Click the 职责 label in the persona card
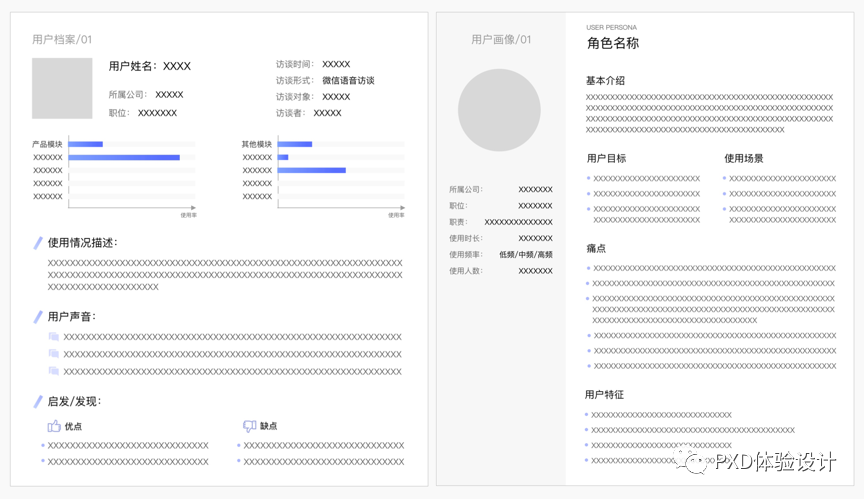This screenshot has height=499, width=864. pyautogui.click(x=458, y=222)
